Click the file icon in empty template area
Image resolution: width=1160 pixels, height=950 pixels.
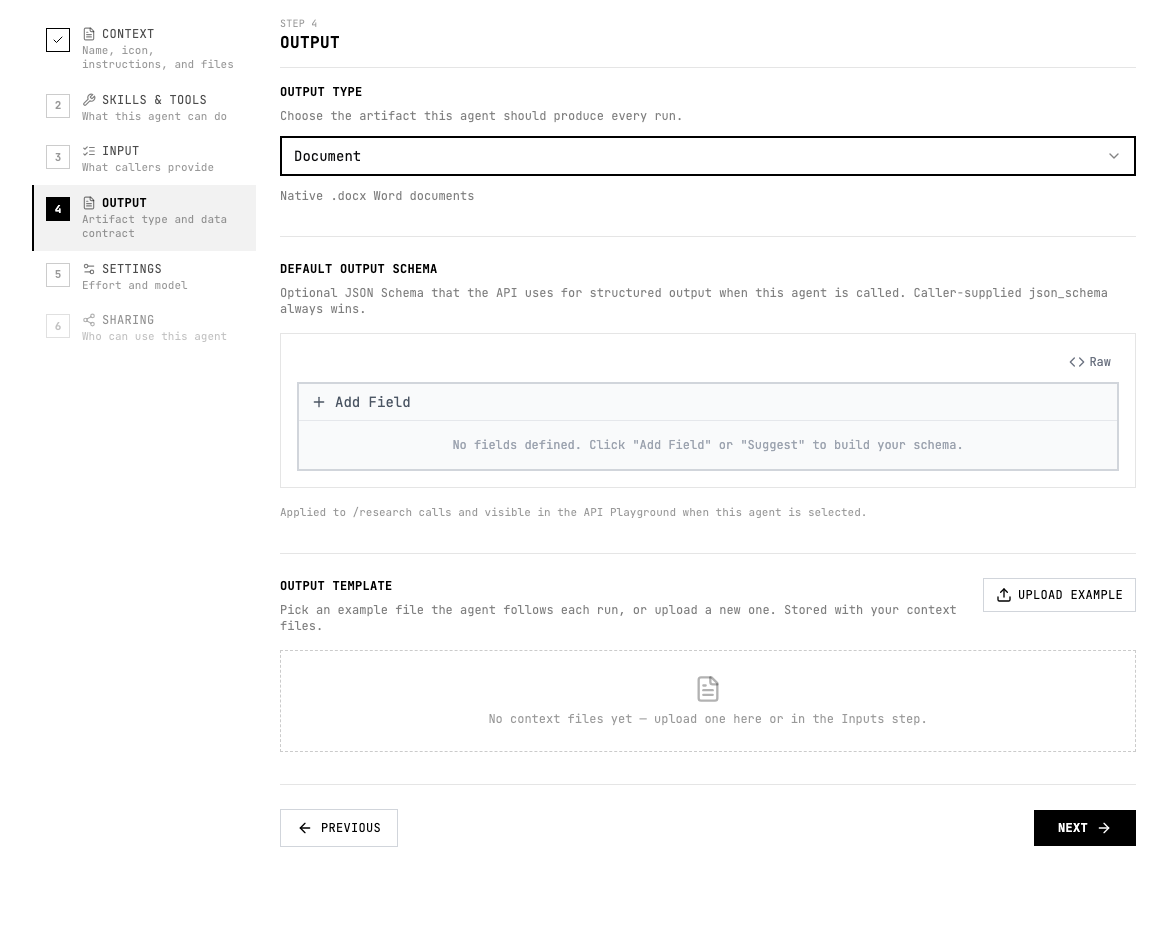(x=708, y=689)
